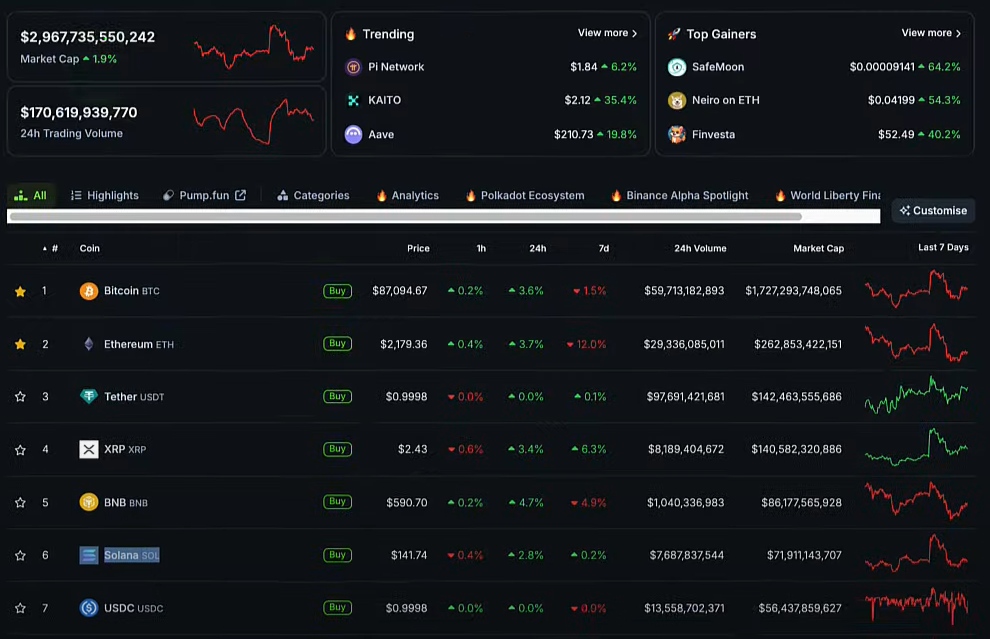Open SafeMoon icon in Top Gainers

pos(677,67)
